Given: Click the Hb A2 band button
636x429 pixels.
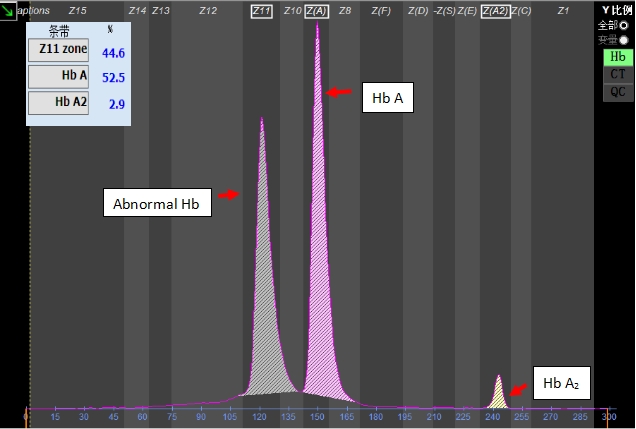Looking at the screenshot, I should pos(58,102).
